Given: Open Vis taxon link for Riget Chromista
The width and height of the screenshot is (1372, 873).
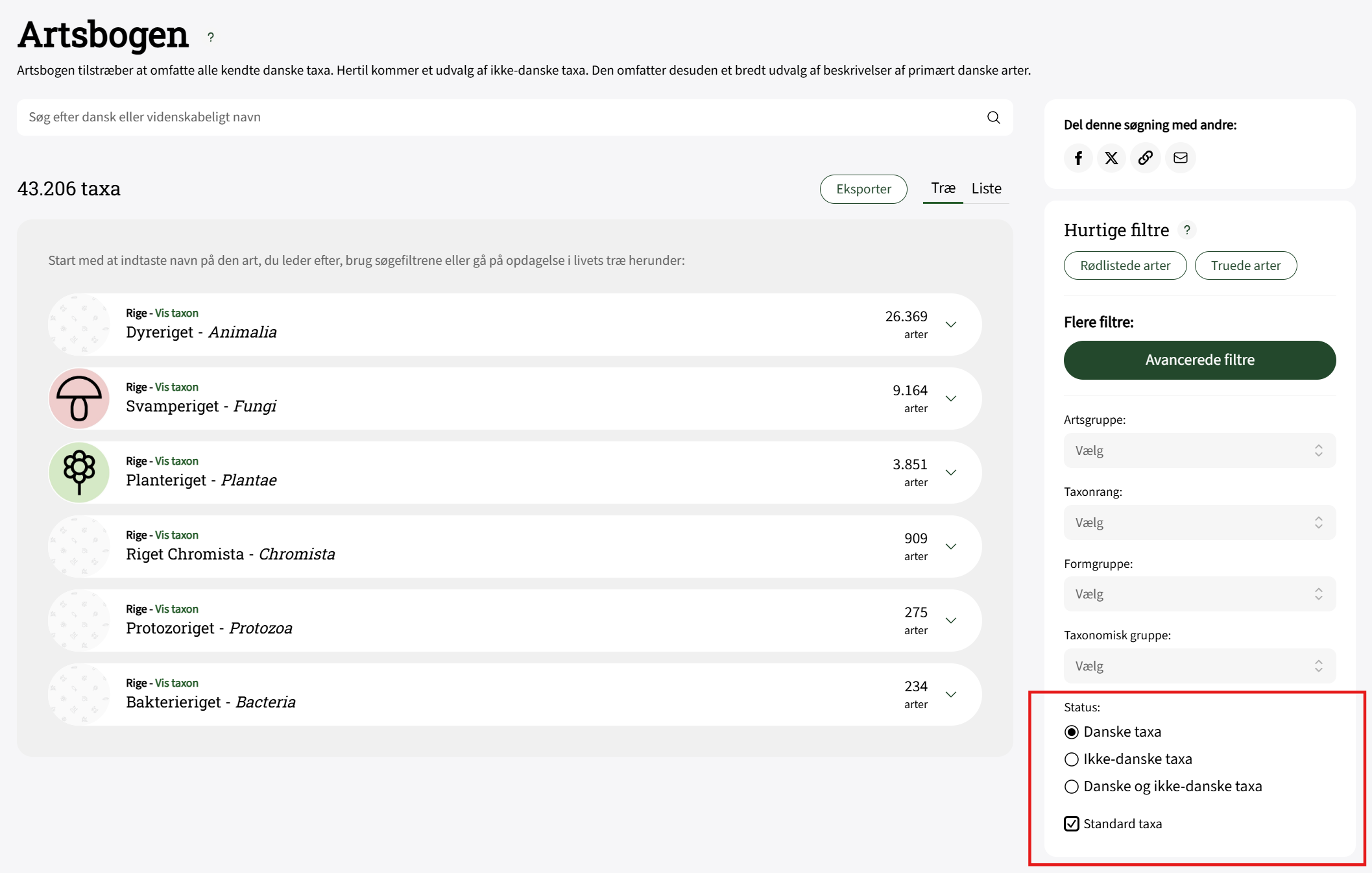Looking at the screenshot, I should click(176, 535).
